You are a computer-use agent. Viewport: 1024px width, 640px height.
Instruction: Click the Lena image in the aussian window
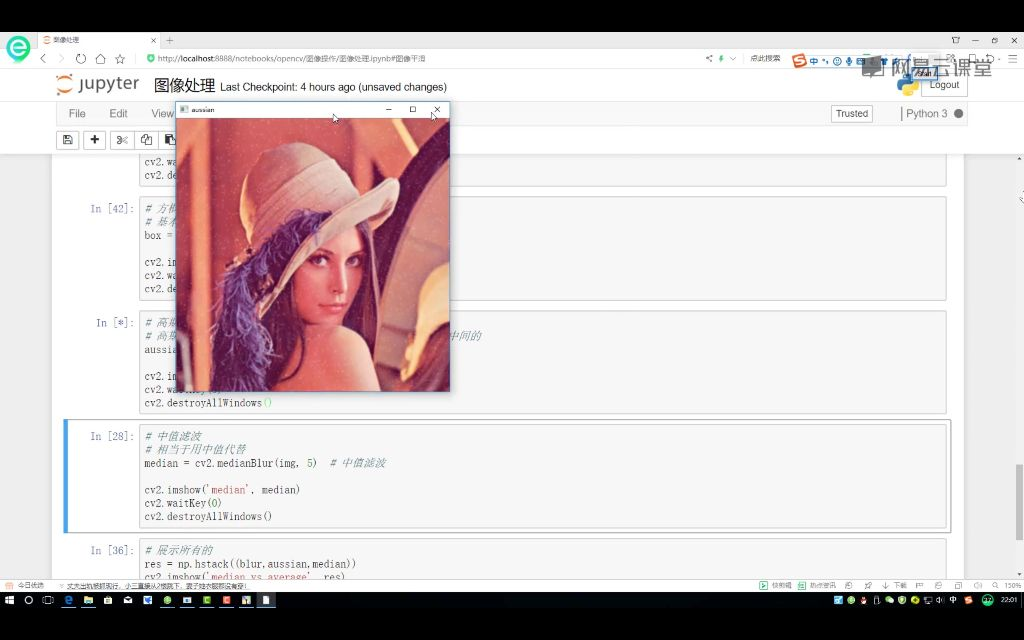[313, 255]
